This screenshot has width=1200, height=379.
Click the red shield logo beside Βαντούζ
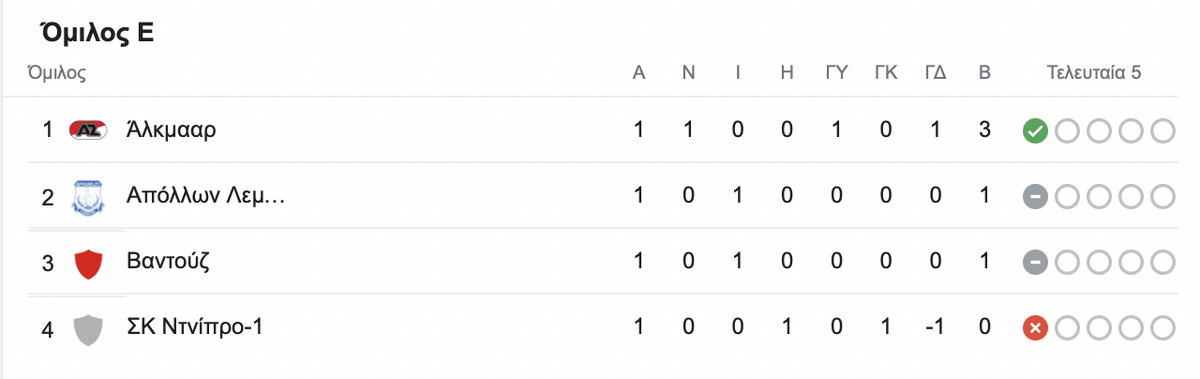(89, 263)
